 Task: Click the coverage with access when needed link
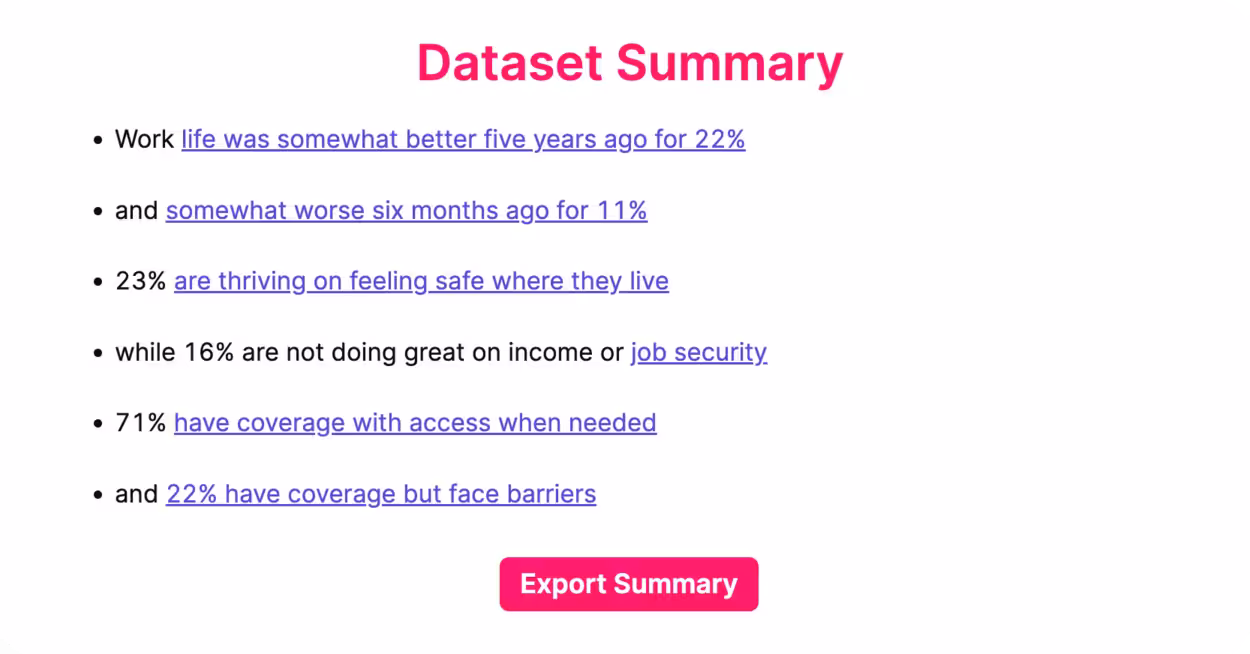[x=415, y=422]
